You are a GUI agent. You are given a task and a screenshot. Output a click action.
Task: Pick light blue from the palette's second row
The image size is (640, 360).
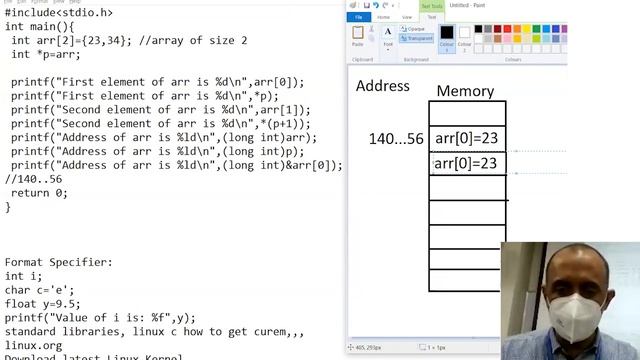[546, 39]
